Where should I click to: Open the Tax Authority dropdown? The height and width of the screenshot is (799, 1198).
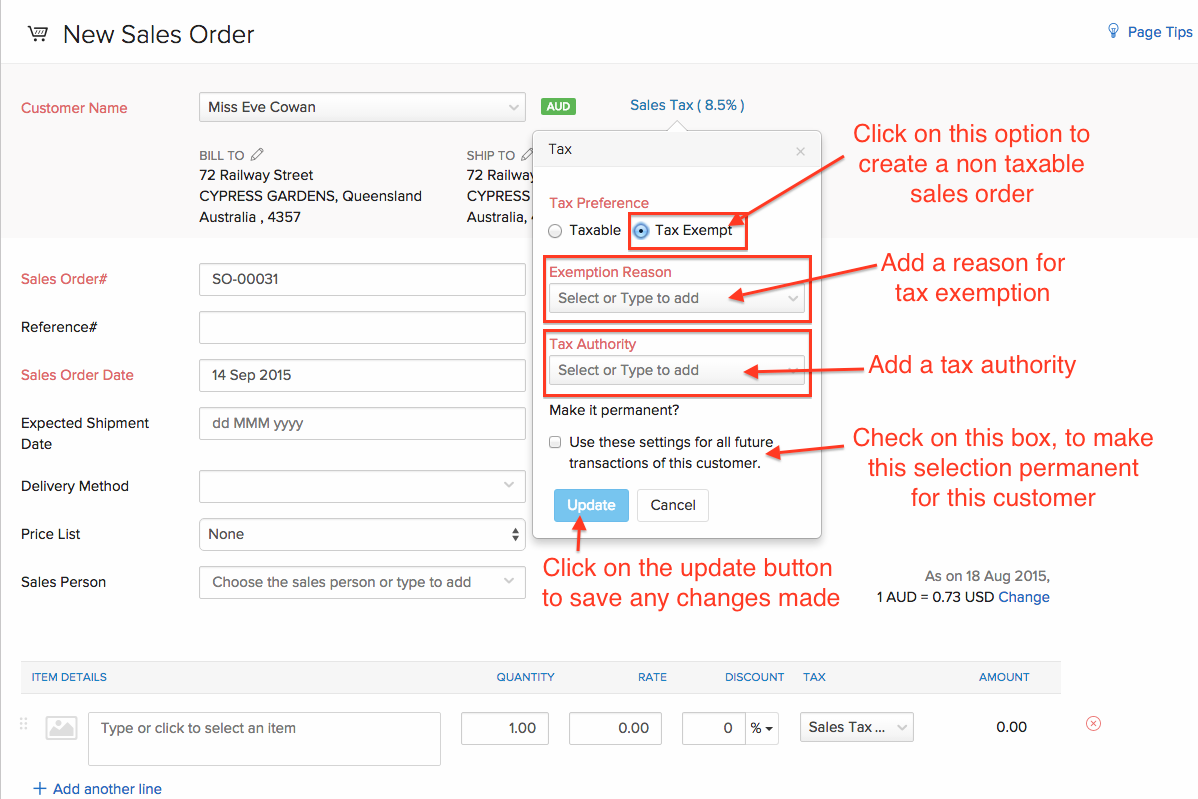[677, 370]
